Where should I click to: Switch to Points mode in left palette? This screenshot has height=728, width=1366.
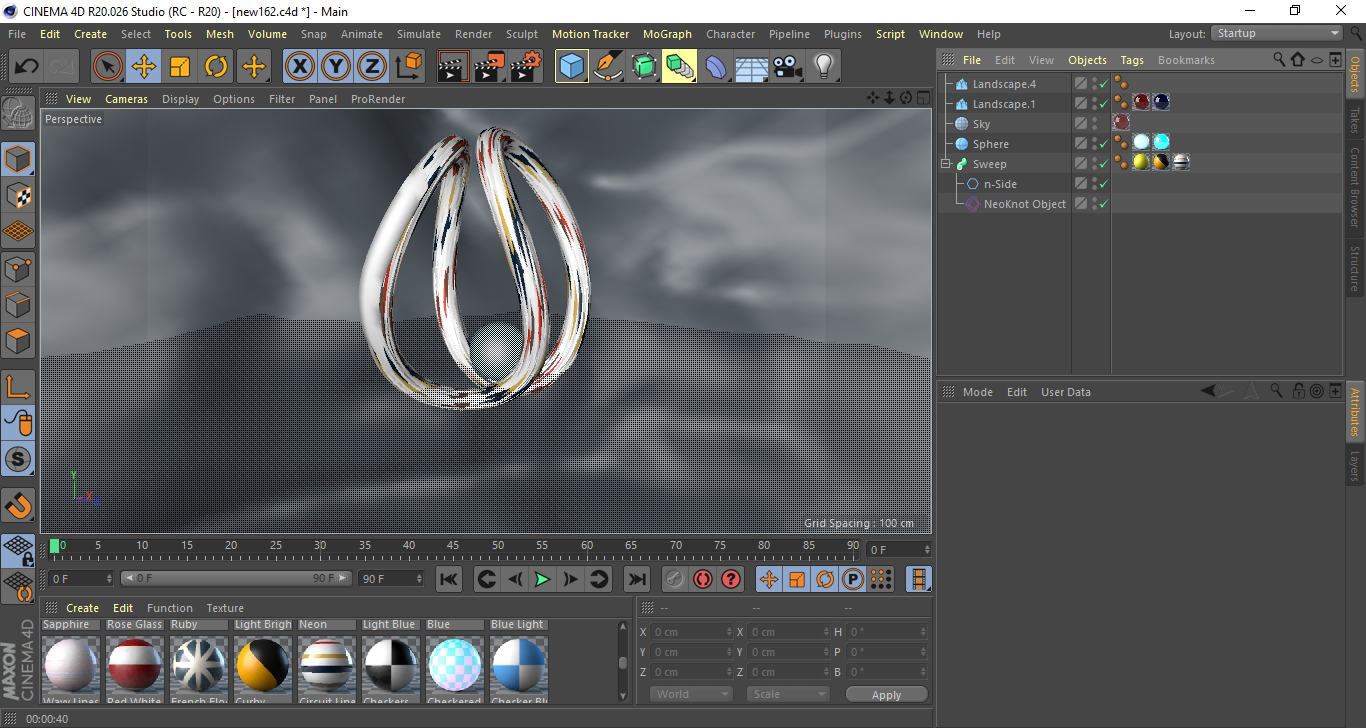click(x=18, y=268)
